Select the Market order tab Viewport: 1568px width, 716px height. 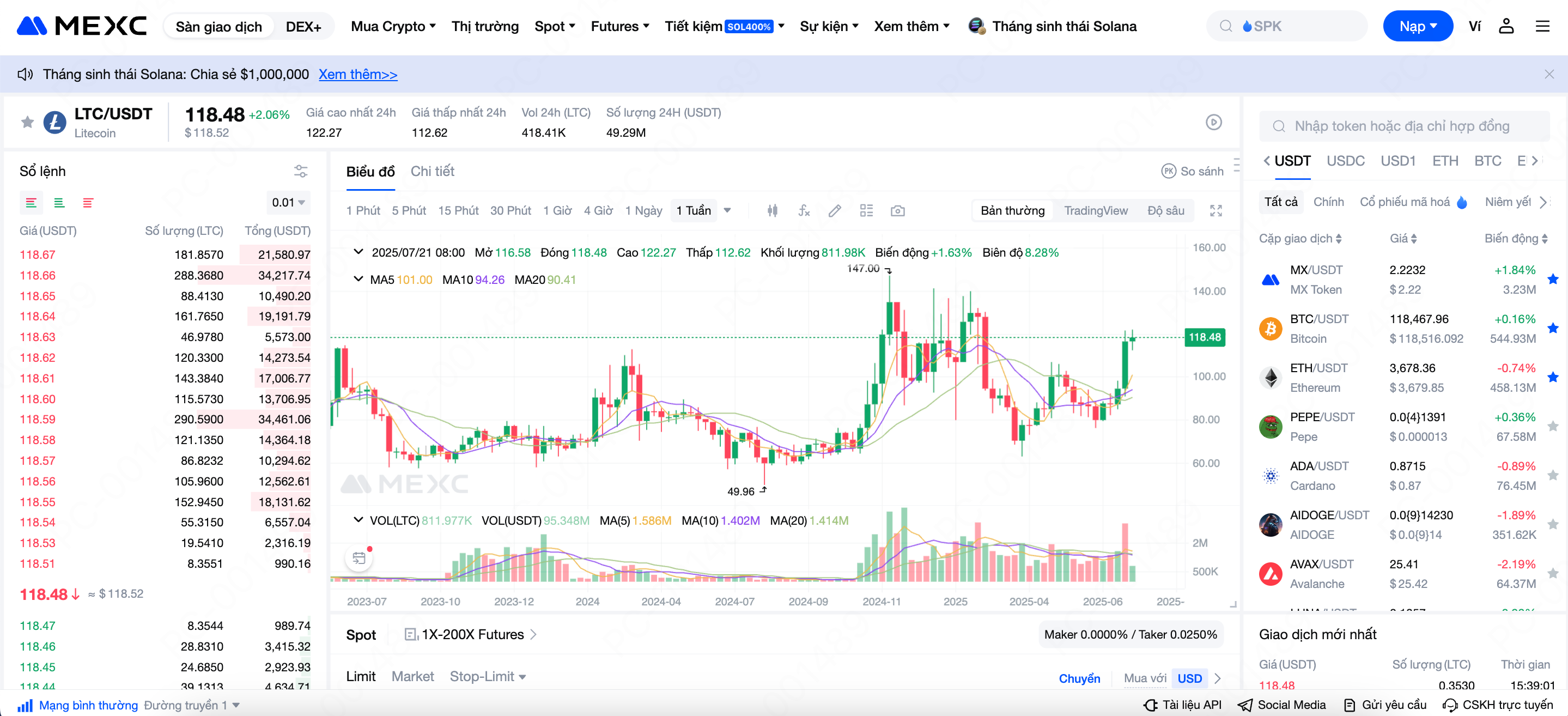(x=412, y=676)
